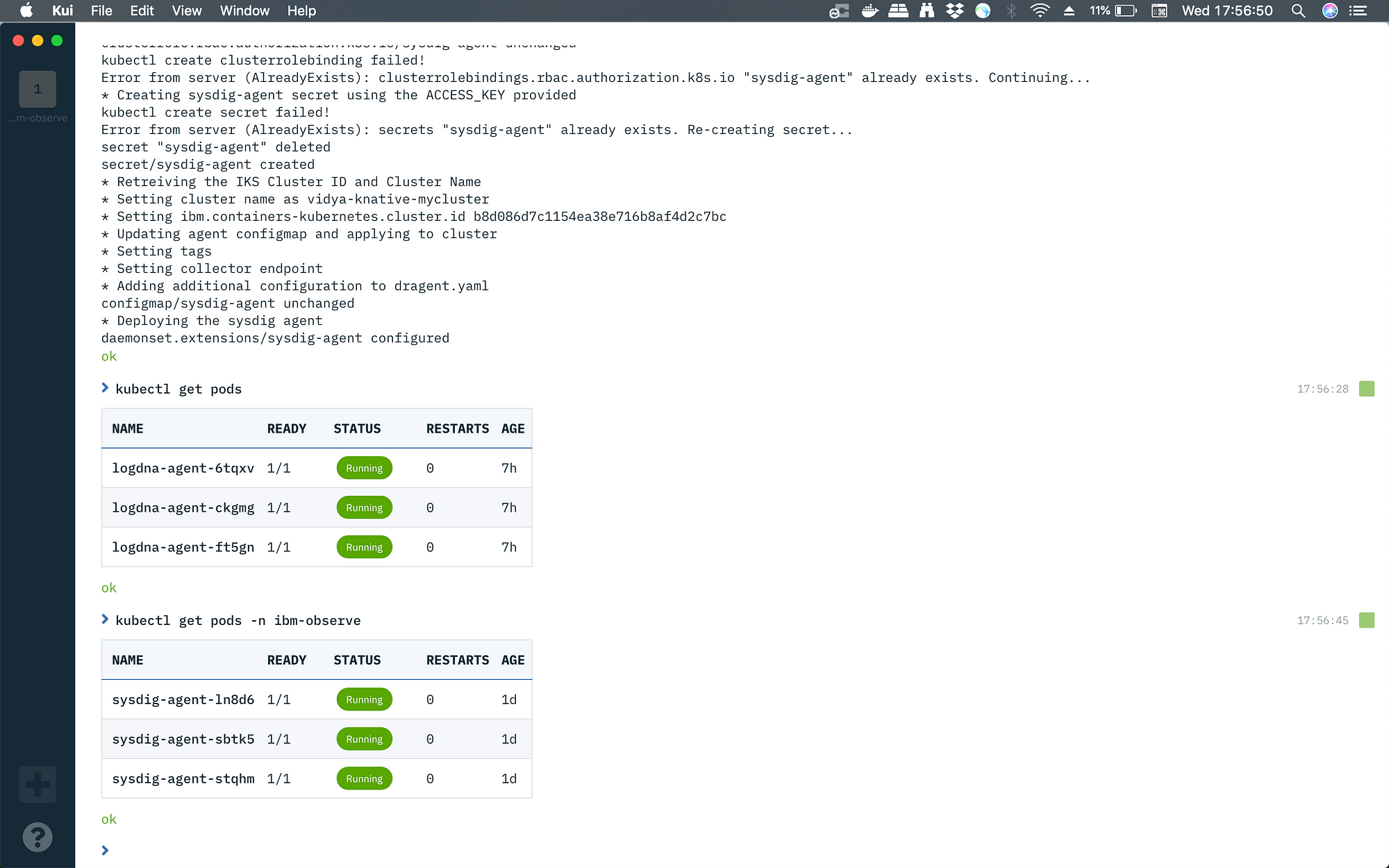The height and width of the screenshot is (868, 1389).
Task: Click the '* Setting collector endpoint' line
Action: pyautogui.click(x=212, y=269)
